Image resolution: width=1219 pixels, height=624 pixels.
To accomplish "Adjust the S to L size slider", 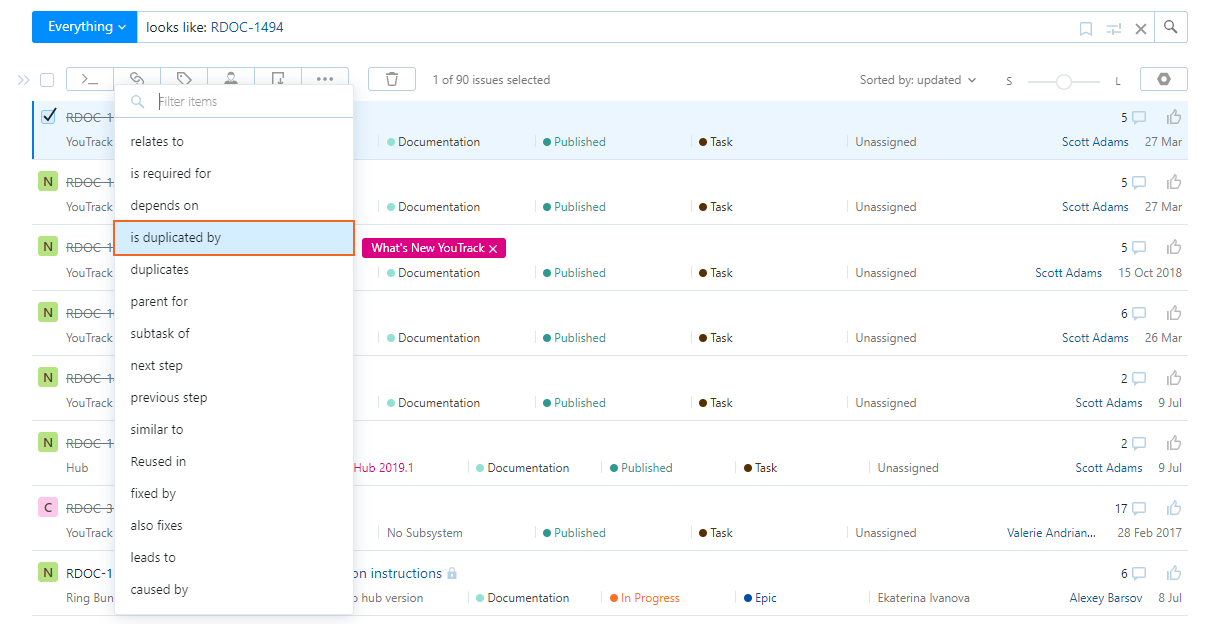I will tap(1064, 81).
